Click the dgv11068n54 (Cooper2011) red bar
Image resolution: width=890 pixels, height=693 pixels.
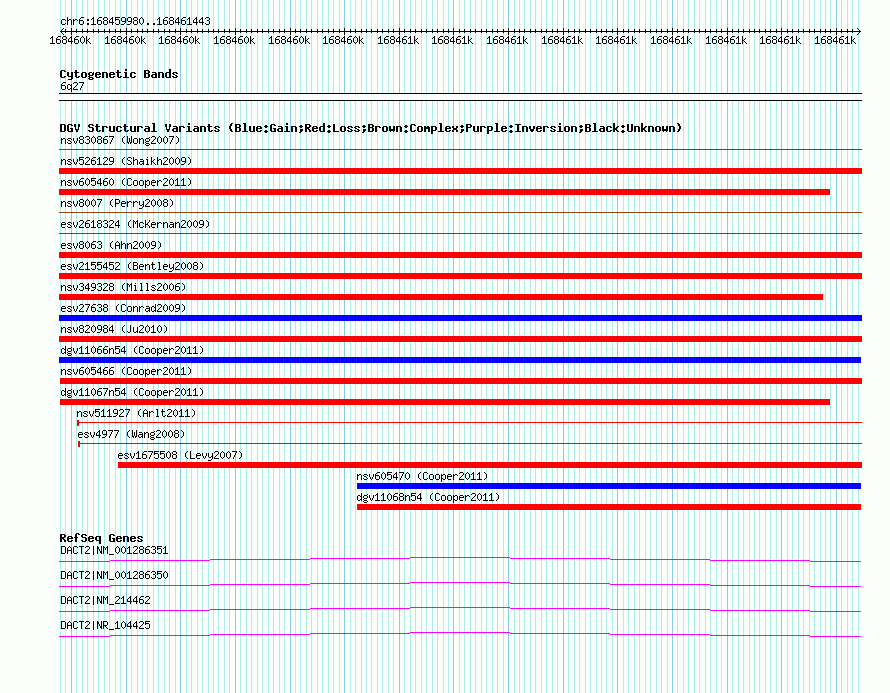coord(609,507)
